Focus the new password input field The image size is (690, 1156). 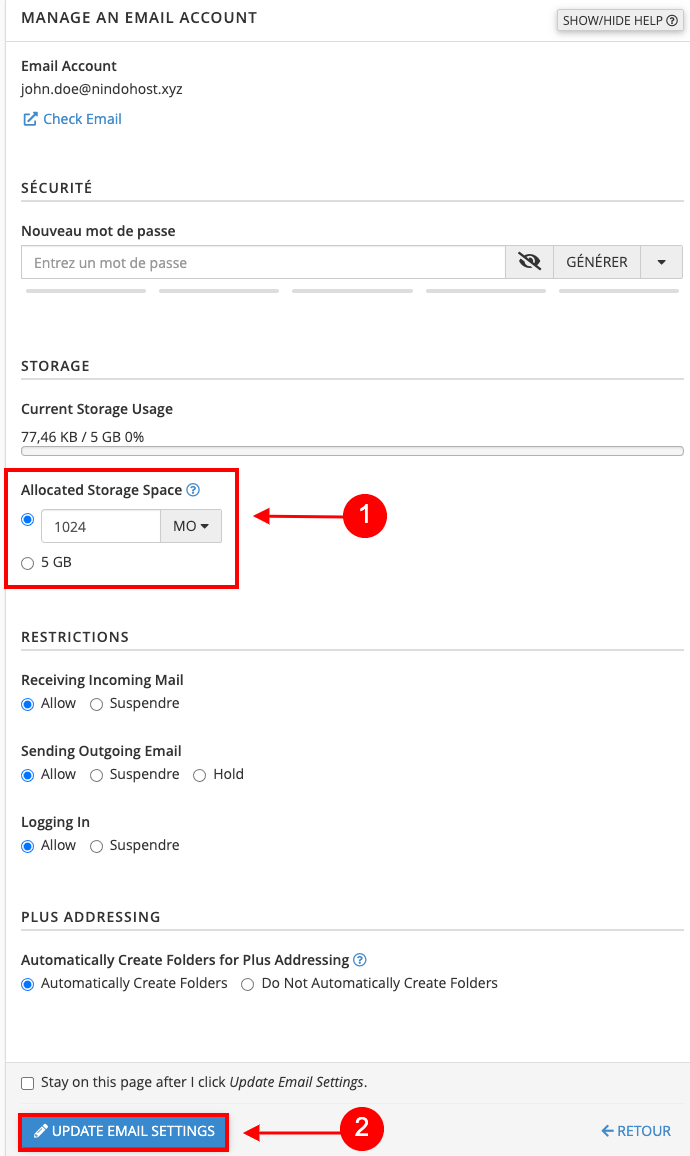coord(263,262)
